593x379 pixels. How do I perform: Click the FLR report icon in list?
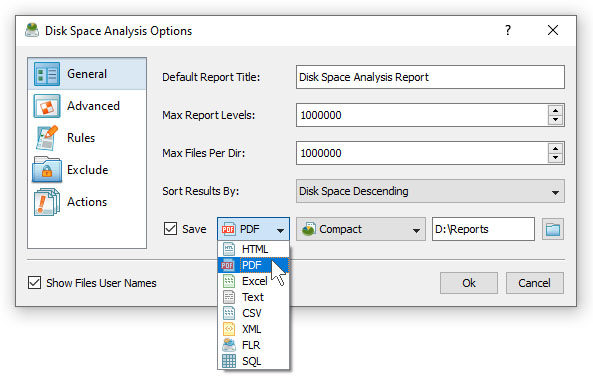(x=229, y=345)
